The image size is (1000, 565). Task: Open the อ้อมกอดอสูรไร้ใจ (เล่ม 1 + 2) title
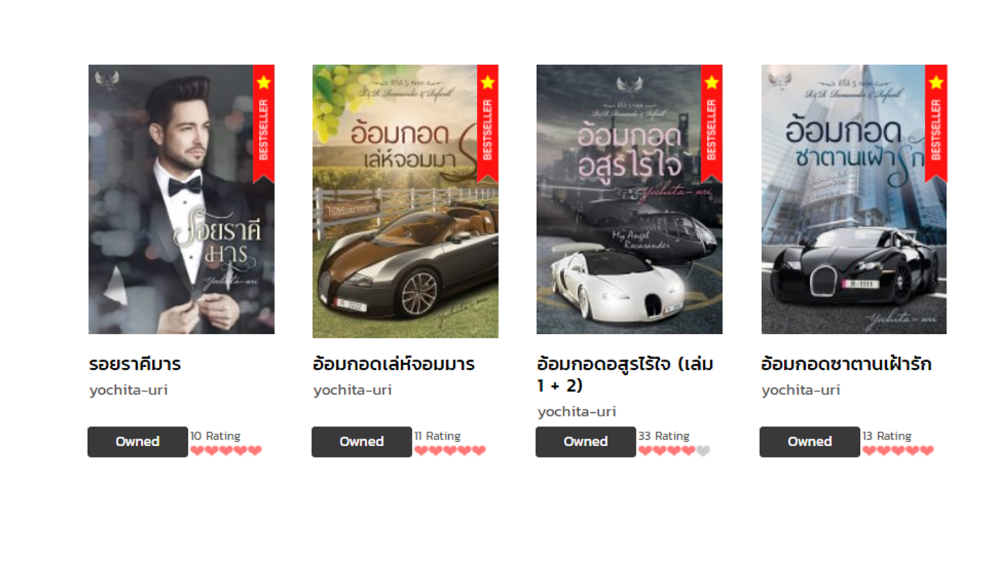click(625, 374)
